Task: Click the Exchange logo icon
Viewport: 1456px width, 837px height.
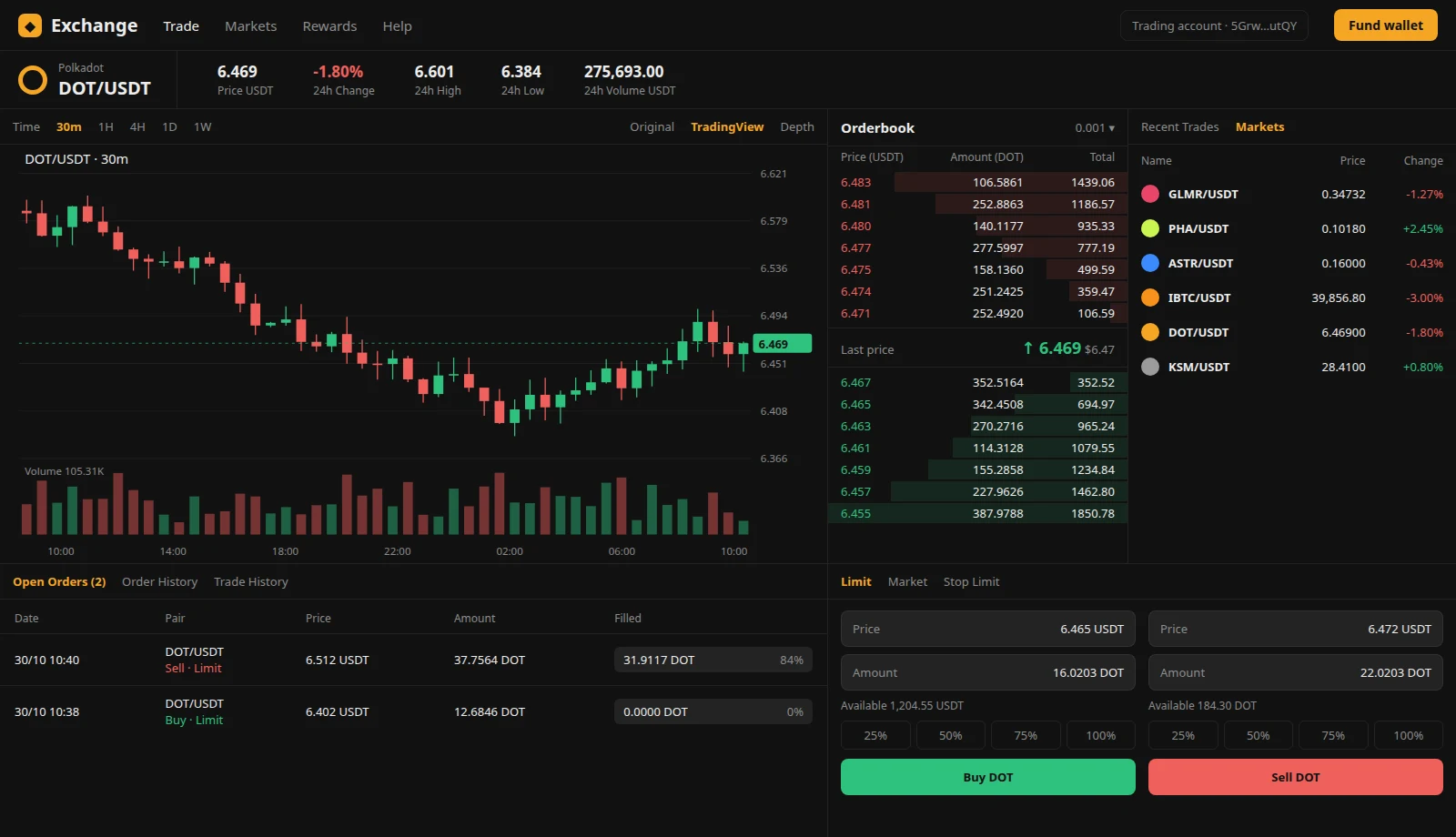Action: [x=30, y=25]
